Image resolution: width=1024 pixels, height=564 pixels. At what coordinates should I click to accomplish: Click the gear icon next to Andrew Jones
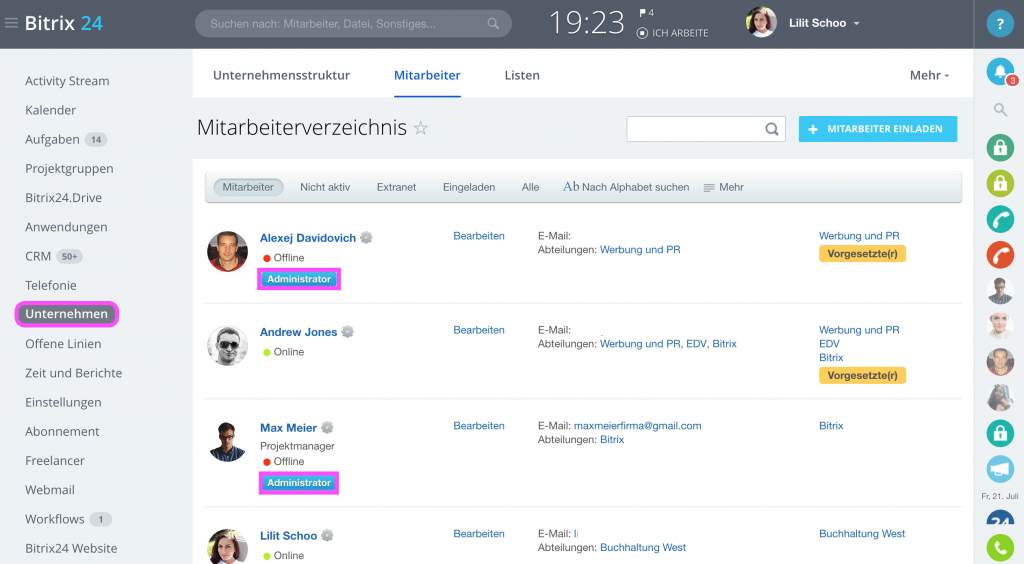(347, 332)
